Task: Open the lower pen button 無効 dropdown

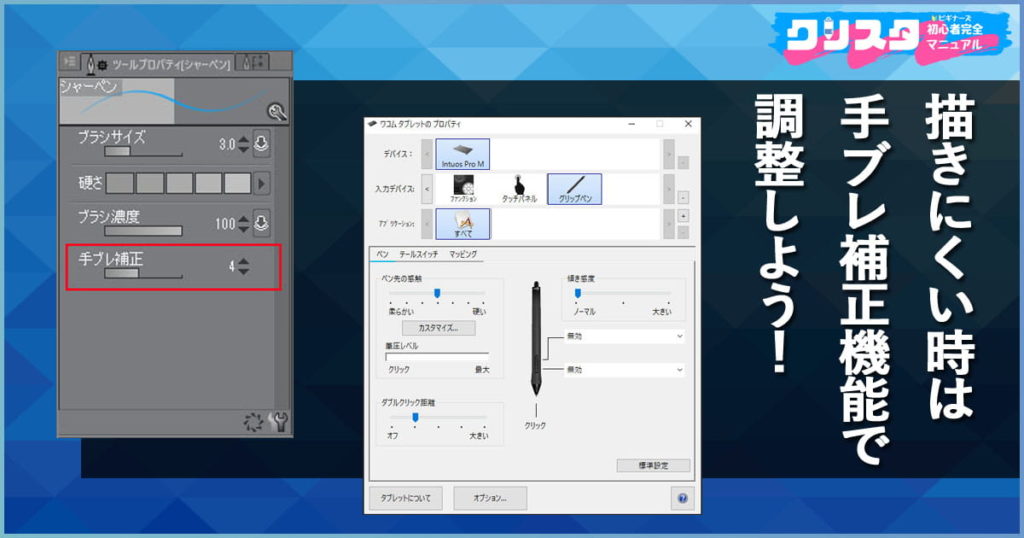Action: coord(624,370)
